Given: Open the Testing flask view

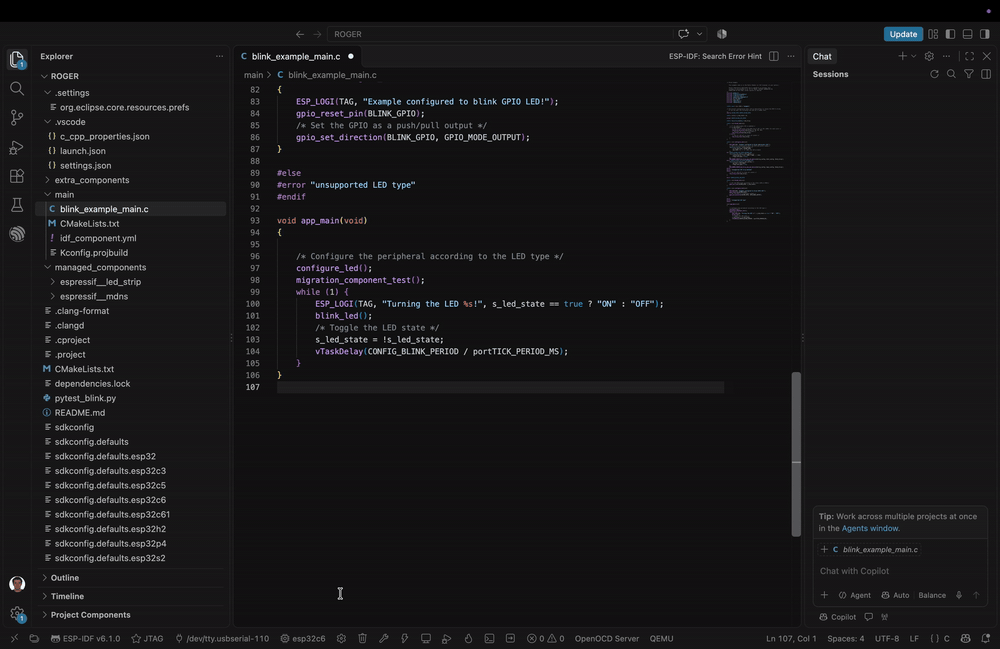Looking at the screenshot, I should 17,205.
